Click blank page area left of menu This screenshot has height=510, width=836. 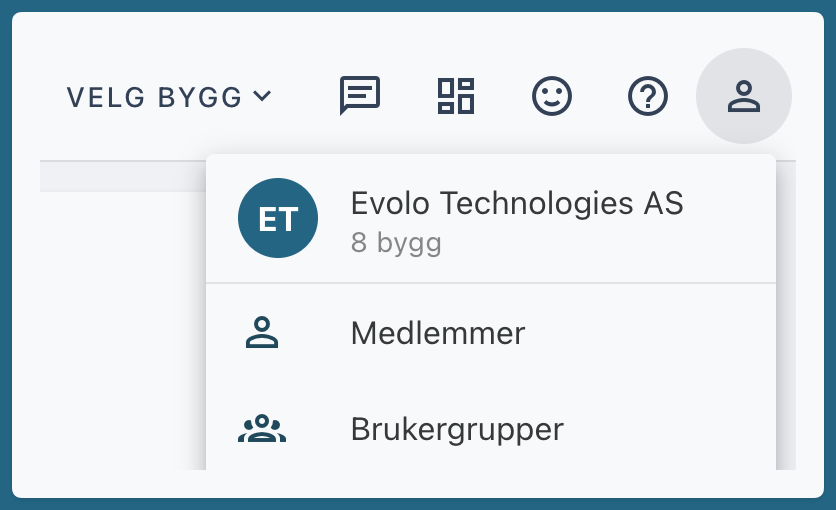pos(123,330)
